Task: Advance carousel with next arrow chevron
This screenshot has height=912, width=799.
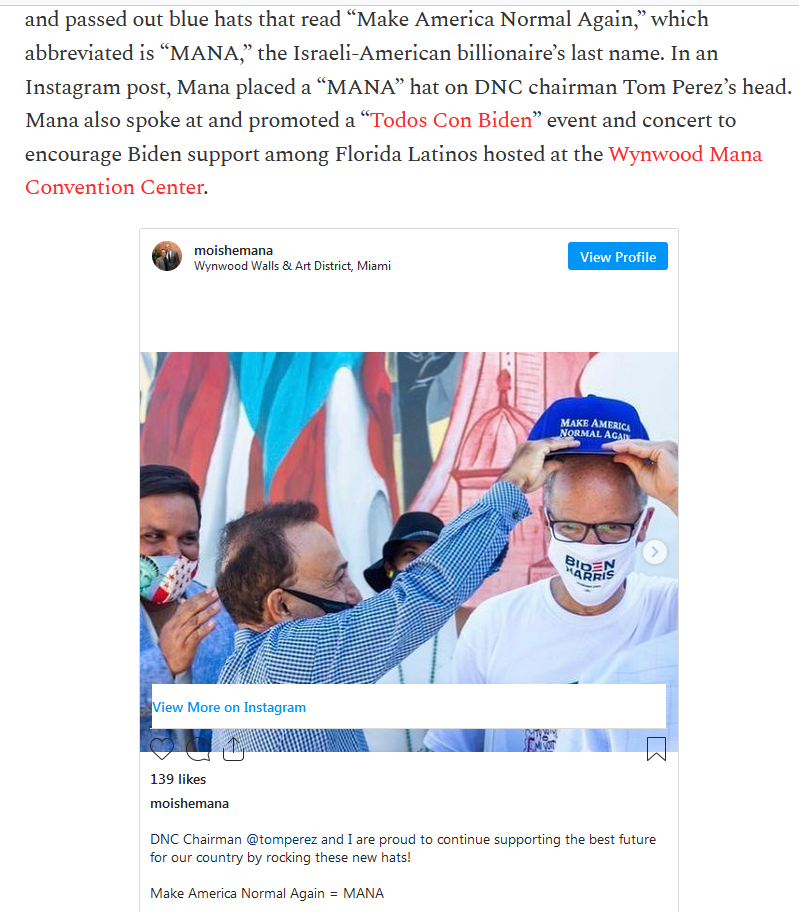Action: point(654,552)
